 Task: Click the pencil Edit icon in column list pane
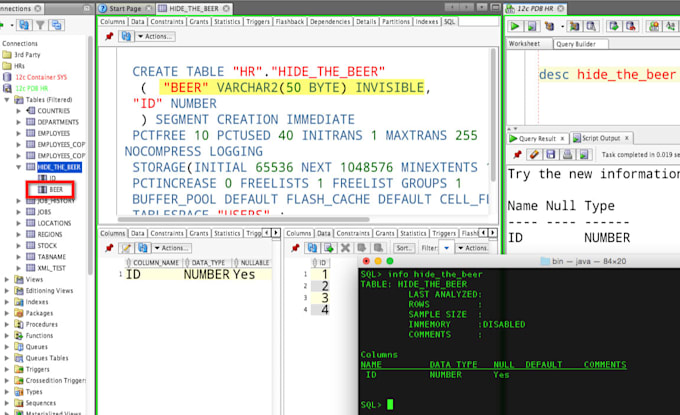[126, 248]
